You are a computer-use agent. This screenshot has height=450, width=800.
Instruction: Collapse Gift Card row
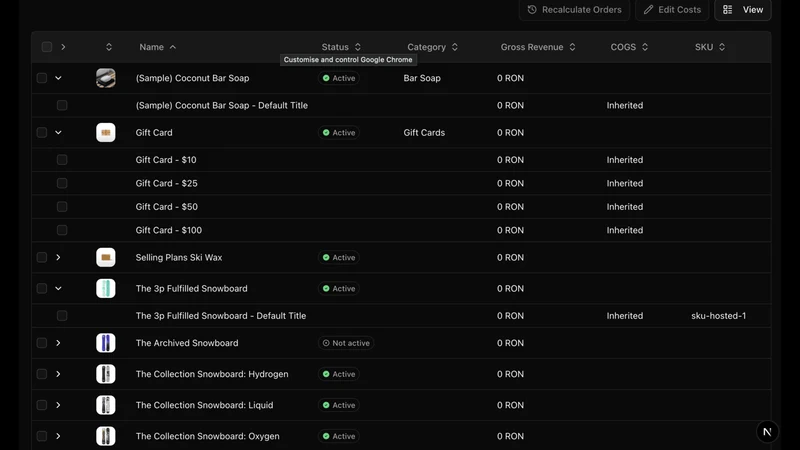click(58, 133)
